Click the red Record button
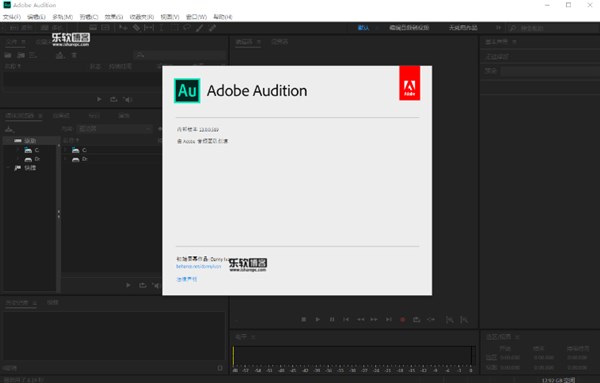Viewport: 600px width, 383px height. [x=403, y=319]
